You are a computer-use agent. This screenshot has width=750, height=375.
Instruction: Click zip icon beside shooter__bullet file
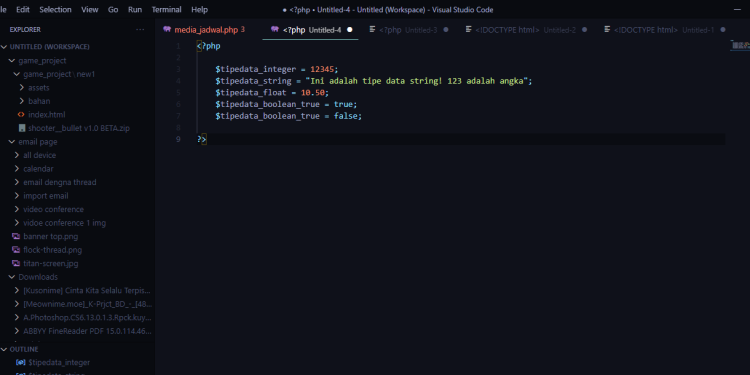pos(22,128)
